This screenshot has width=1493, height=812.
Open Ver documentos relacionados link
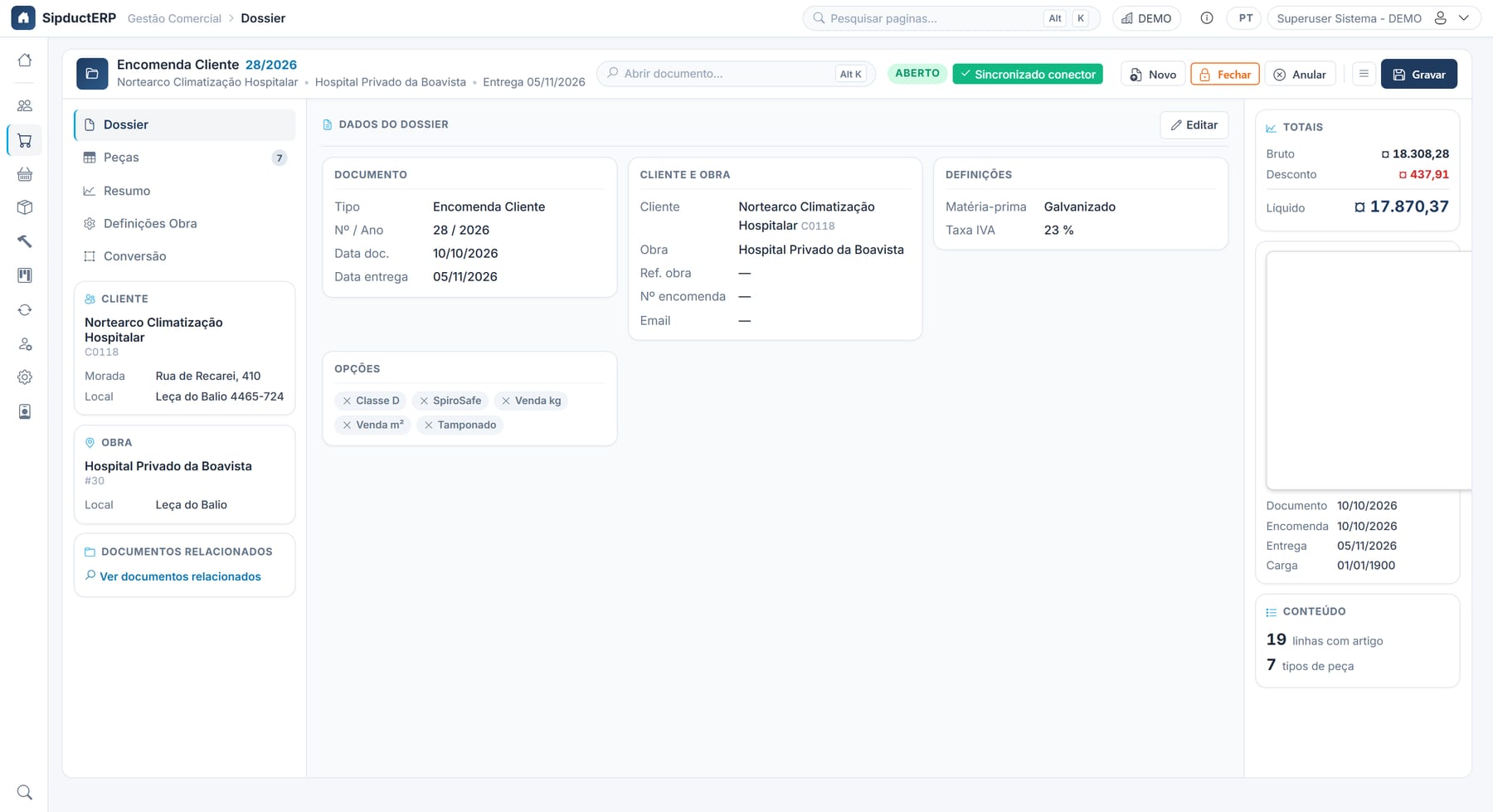pyautogui.click(x=180, y=576)
